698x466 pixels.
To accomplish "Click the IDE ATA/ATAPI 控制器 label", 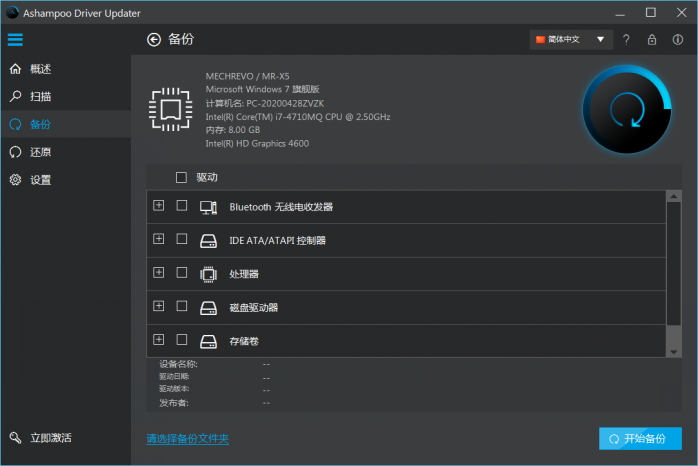I will (277, 241).
